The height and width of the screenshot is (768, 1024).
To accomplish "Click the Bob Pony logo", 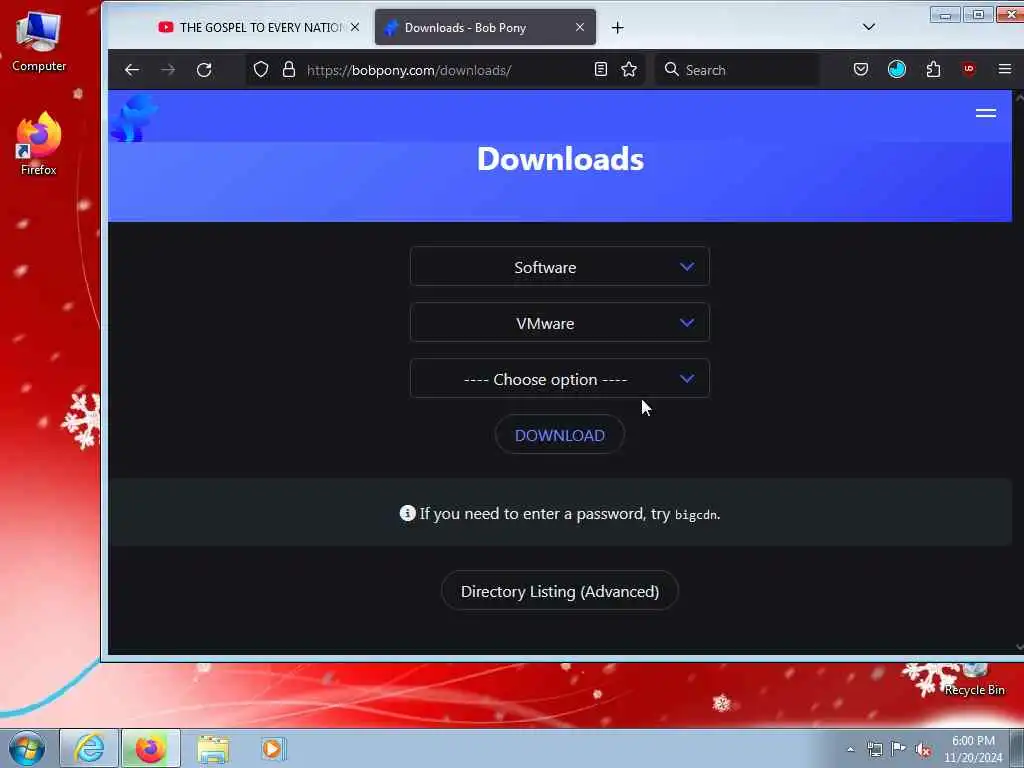I will tap(134, 118).
